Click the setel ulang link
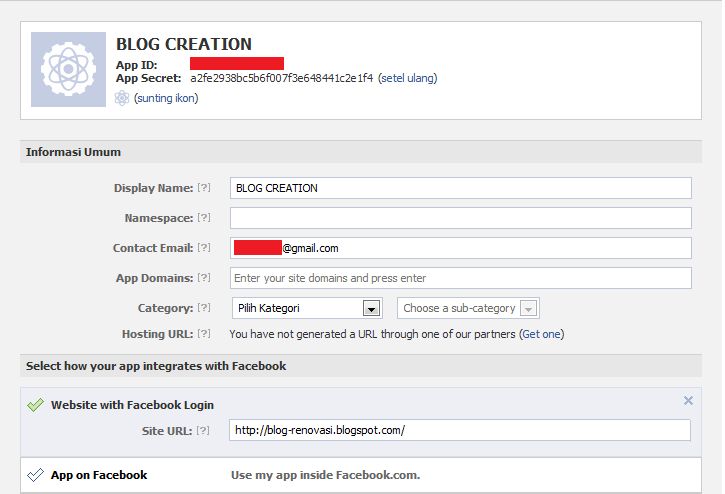 click(x=407, y=78)
